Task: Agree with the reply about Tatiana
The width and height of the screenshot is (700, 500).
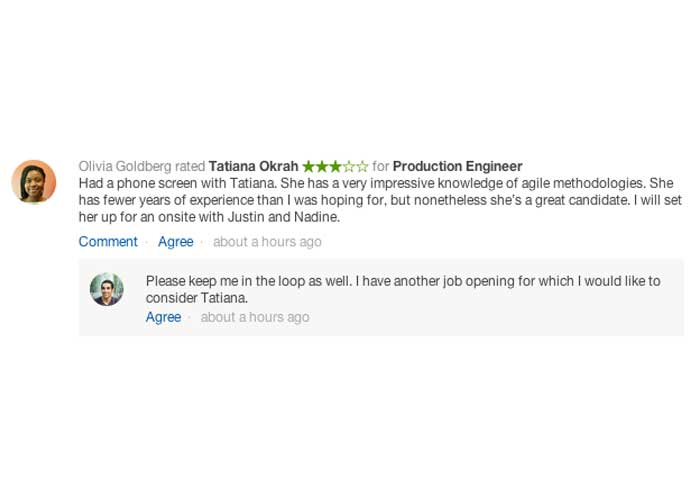Action: (163, 317)
